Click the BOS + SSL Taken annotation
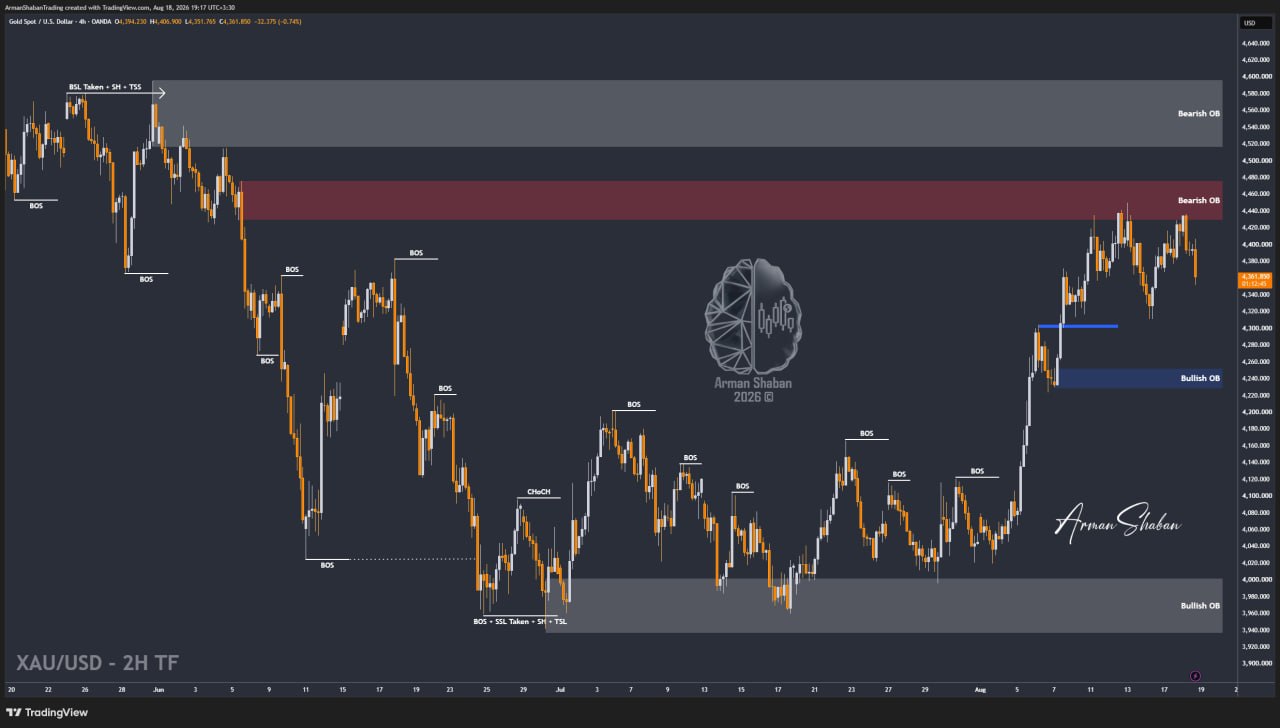This screenshot has height=728, width=1280. [x=521, y=621]
